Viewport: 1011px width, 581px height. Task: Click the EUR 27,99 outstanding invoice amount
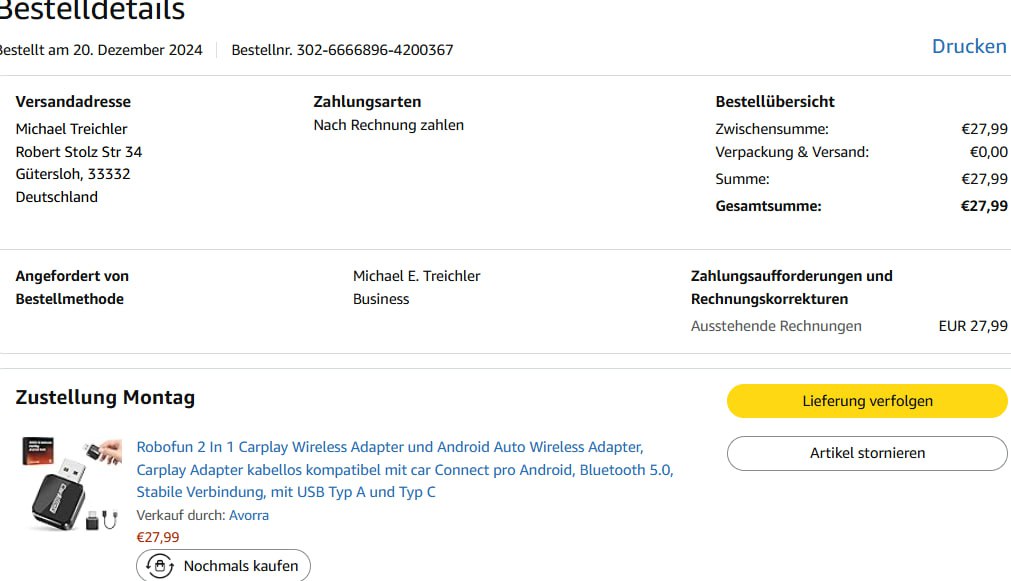point(972,326)
